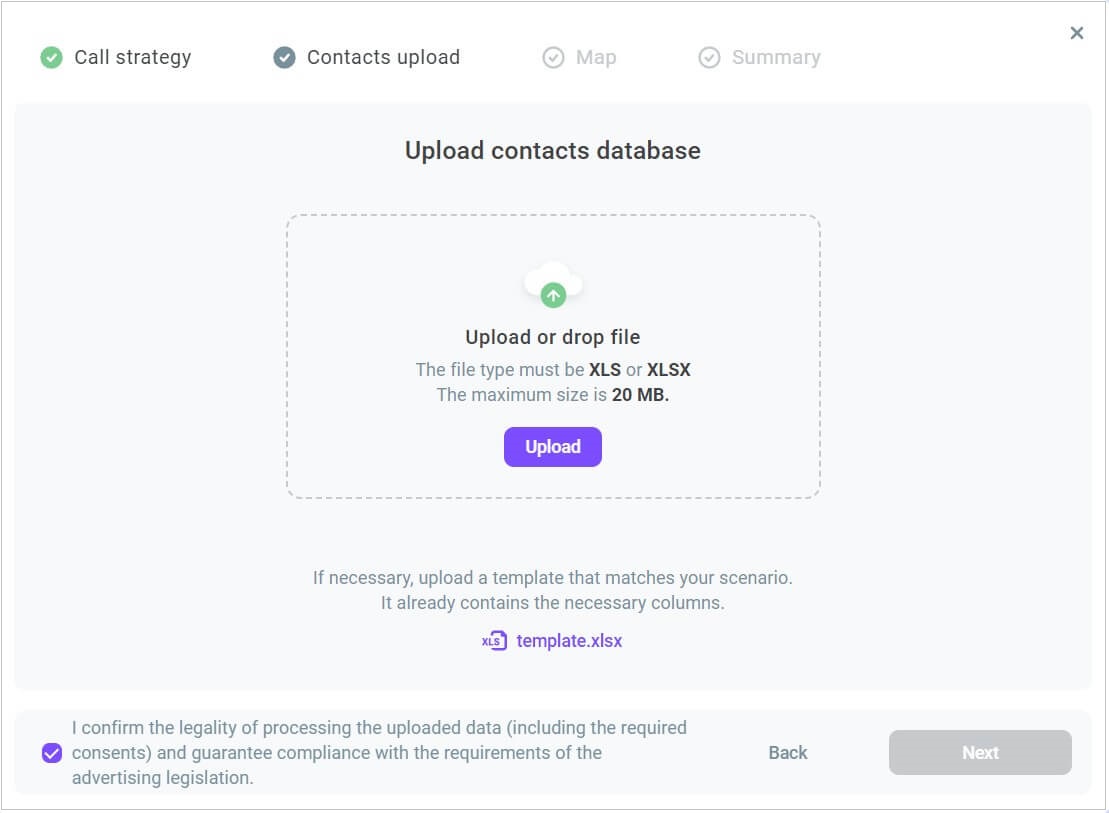Click the green Call strategy checkmark icon

[x=51, y=57]
